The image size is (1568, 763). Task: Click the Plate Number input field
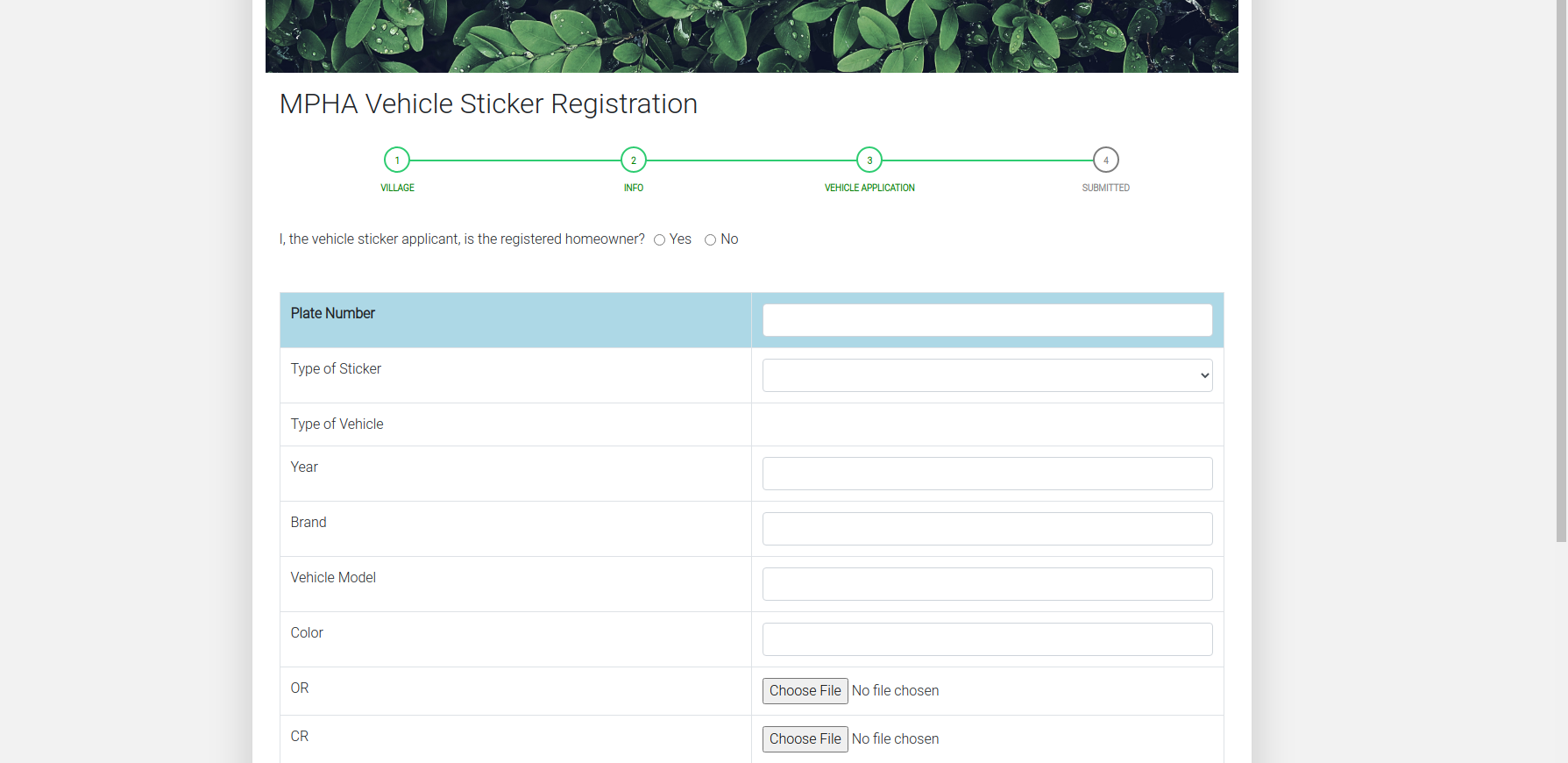click(x=988, y=320)
